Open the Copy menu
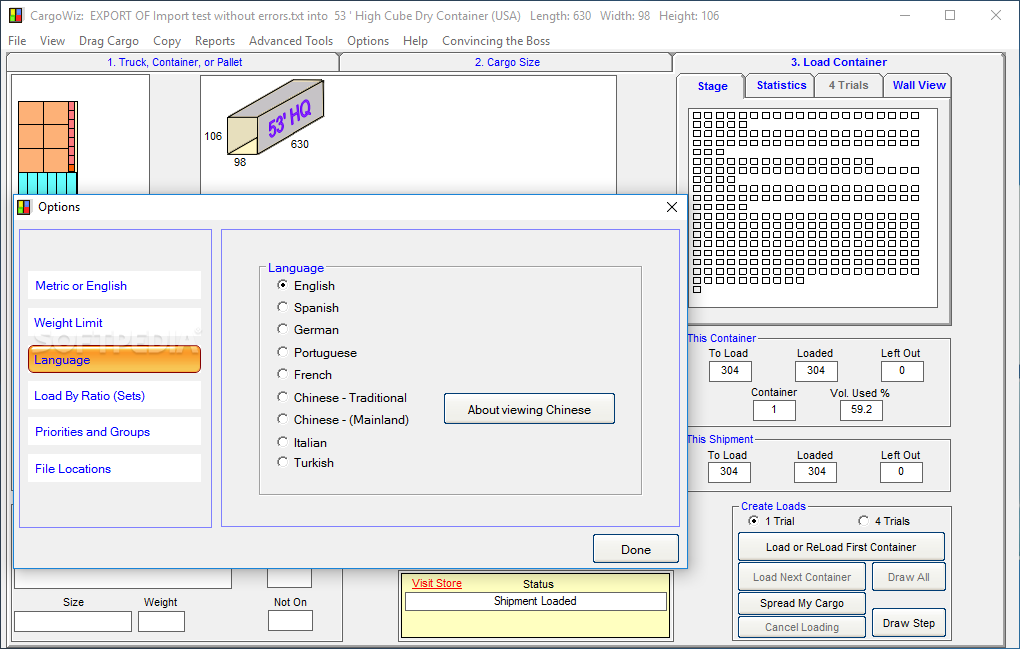1020x649 pixels. (x=167, y=41)
